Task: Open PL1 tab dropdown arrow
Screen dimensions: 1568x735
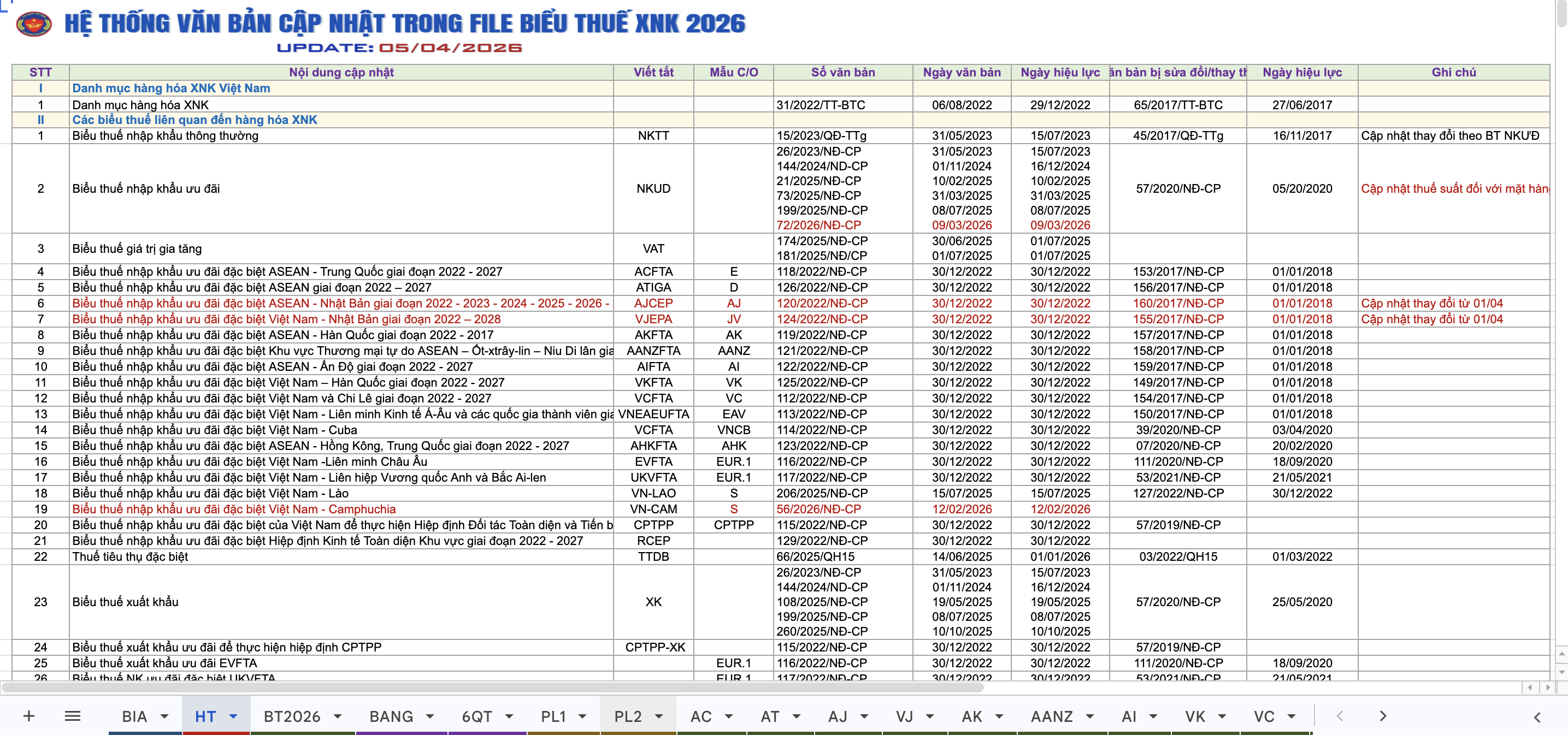Action: pos(582,716)
